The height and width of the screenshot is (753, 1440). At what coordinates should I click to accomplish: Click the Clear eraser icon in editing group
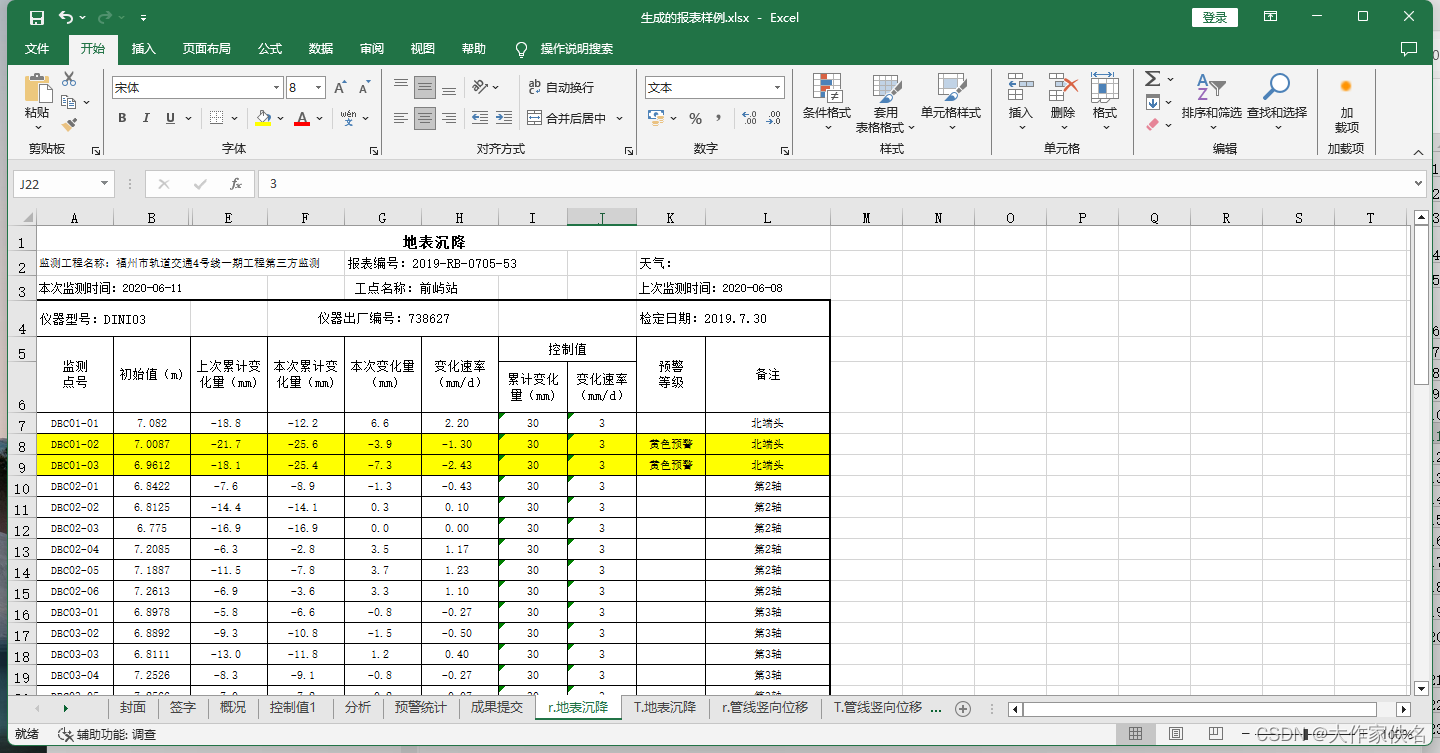[x=1153, y=125]
